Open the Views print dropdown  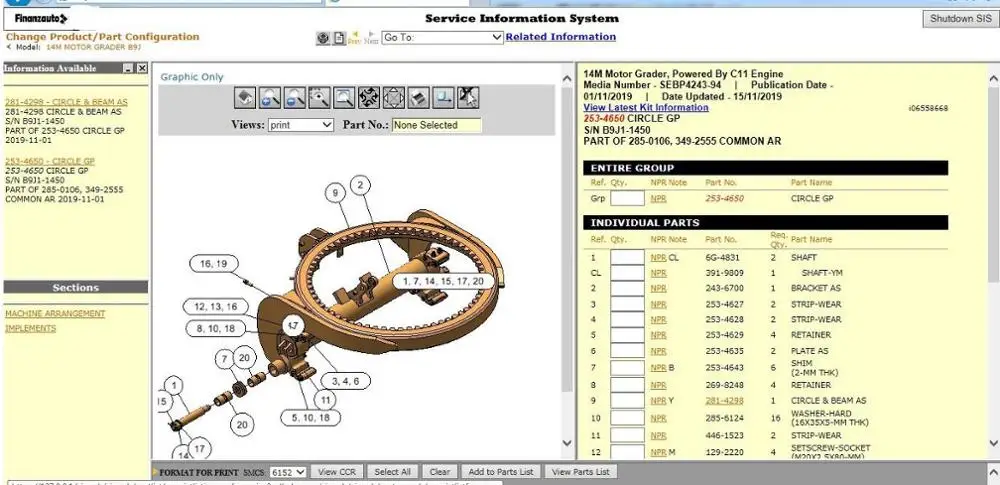[x=301, y=125]
